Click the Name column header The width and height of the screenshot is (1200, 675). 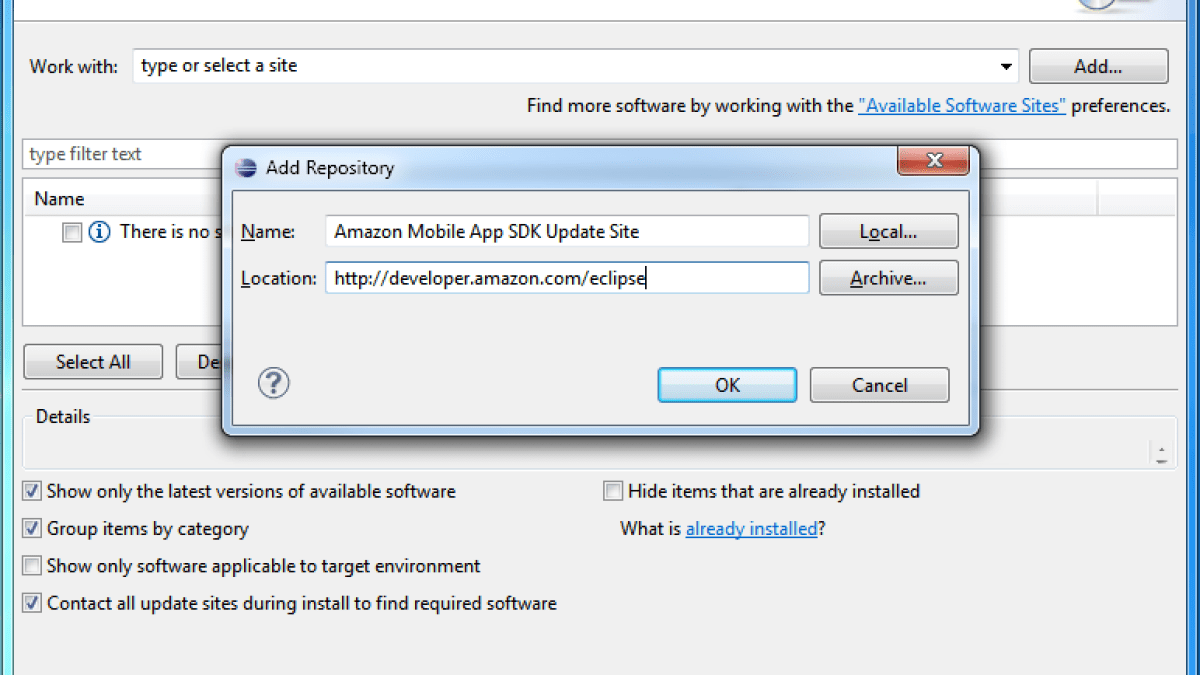coord(60,199)
